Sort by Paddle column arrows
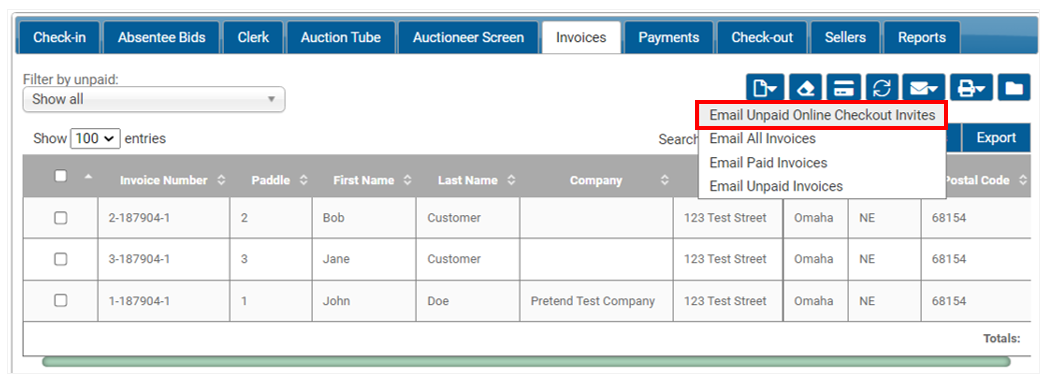 304,180
